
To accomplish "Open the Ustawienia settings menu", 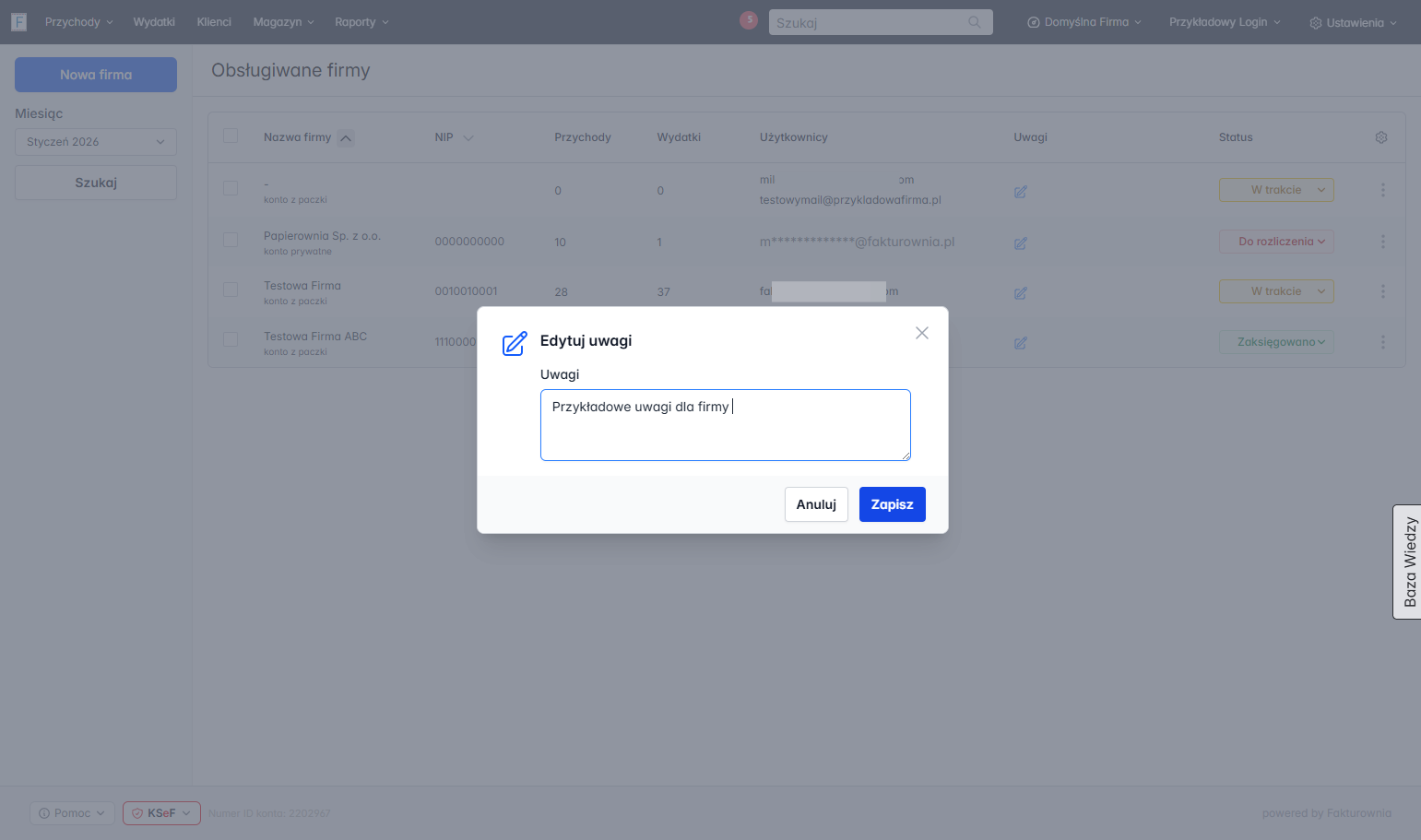I will [x=1354, y=22].
